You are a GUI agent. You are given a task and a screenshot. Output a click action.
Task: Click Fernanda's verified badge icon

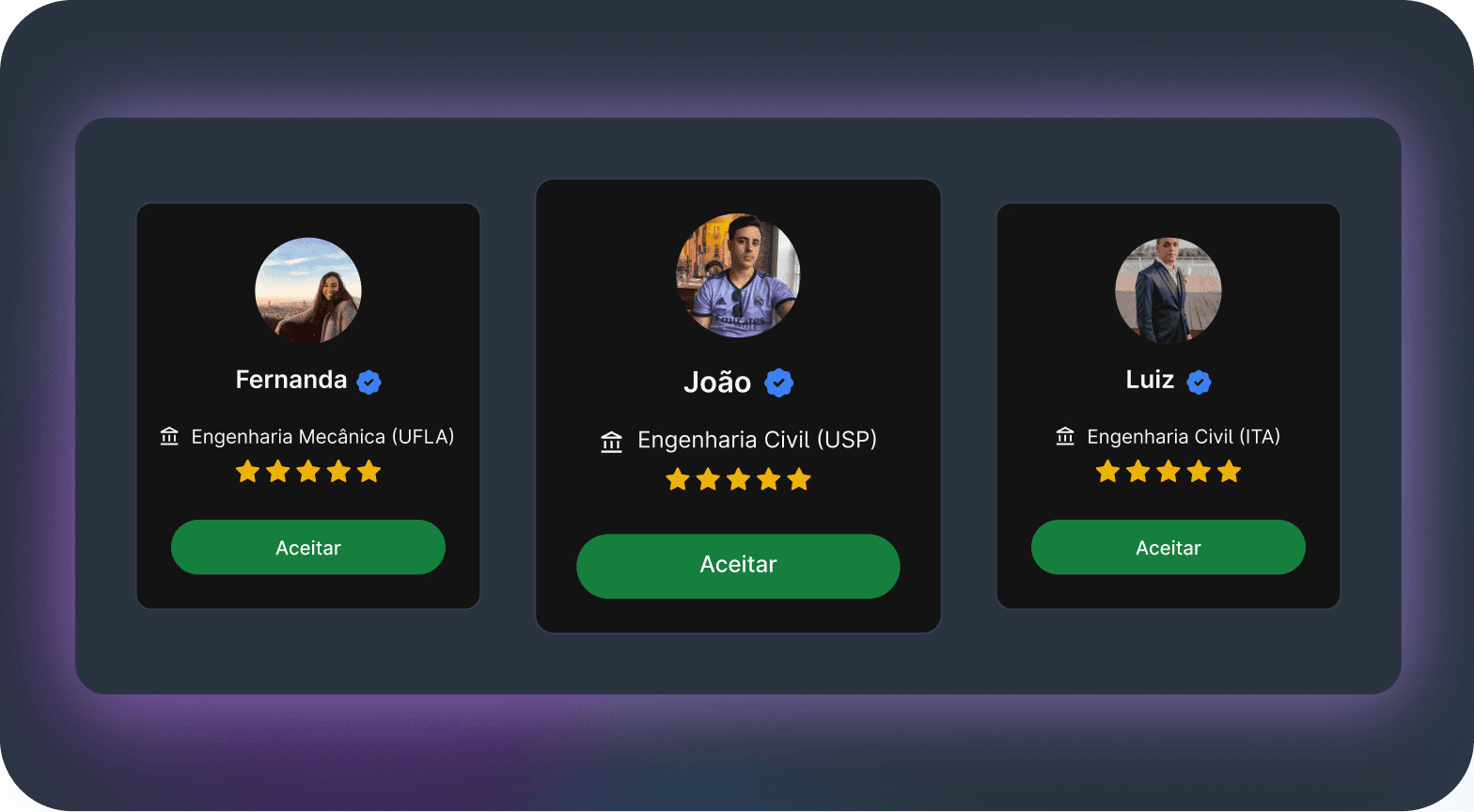368,382
